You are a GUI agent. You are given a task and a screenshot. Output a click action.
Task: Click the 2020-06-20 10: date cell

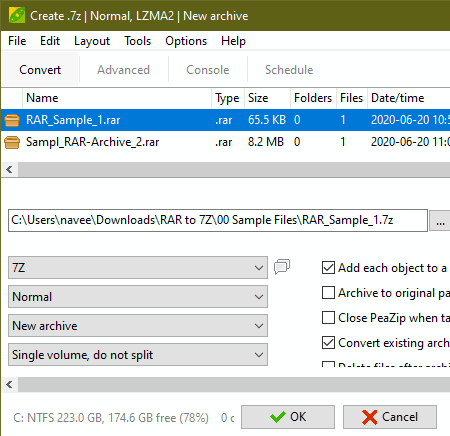tap(410, 120)
